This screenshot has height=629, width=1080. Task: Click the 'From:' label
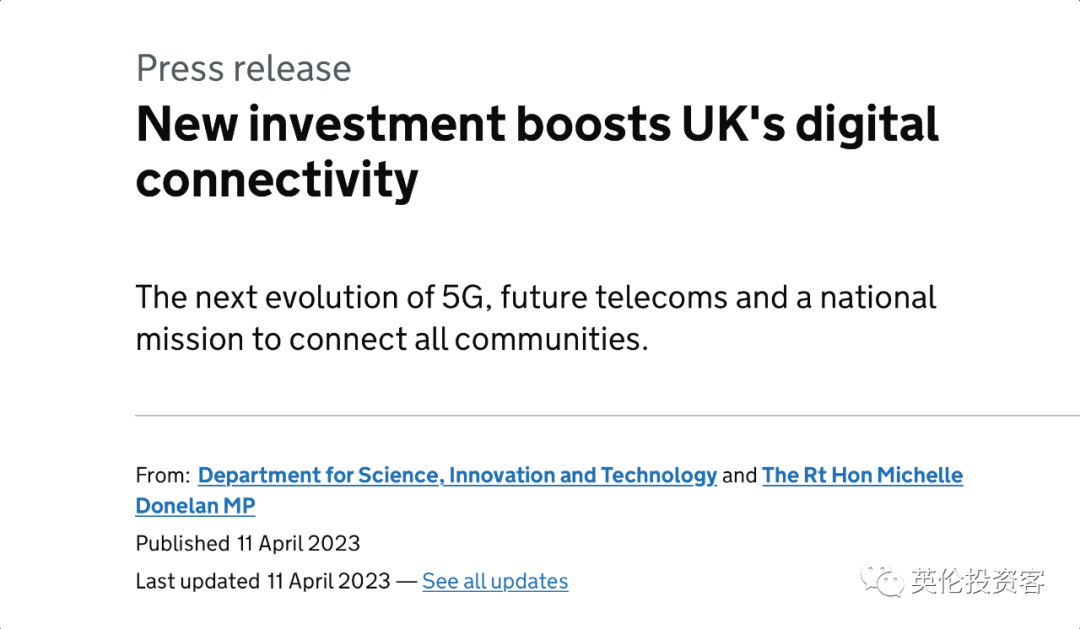163,475
